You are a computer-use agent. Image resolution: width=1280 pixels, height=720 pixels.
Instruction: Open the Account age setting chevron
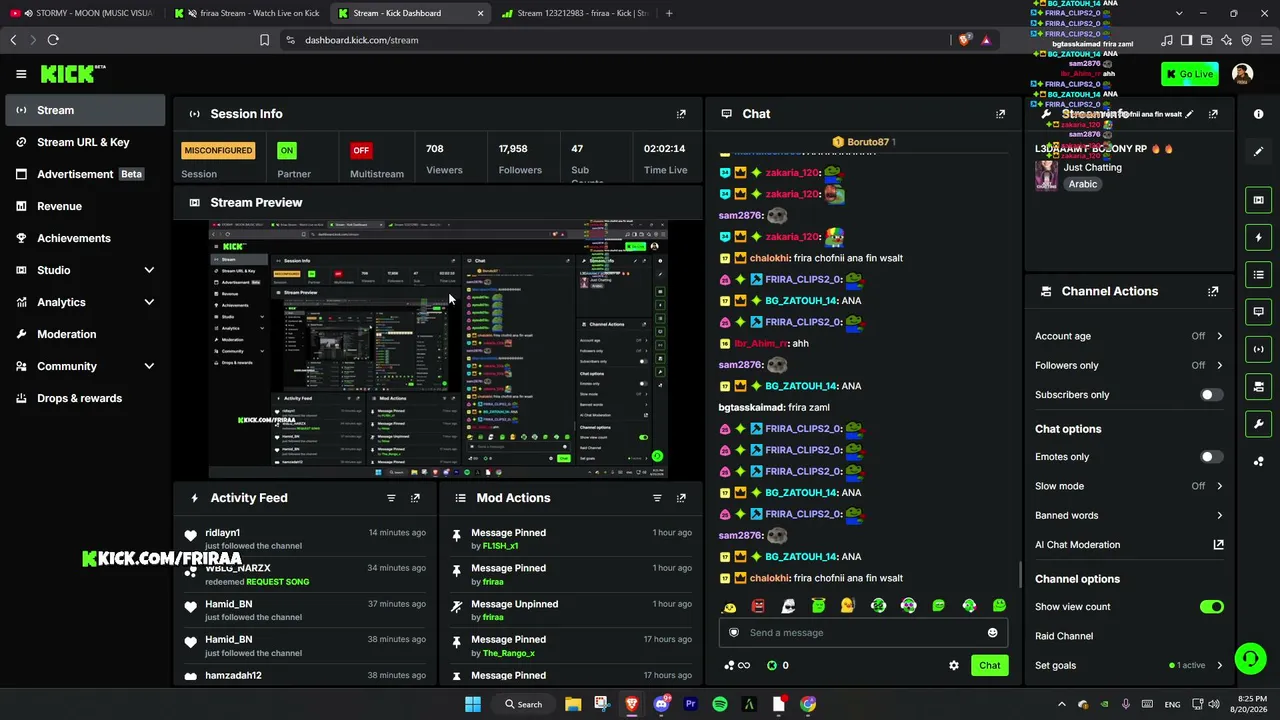1219,336
